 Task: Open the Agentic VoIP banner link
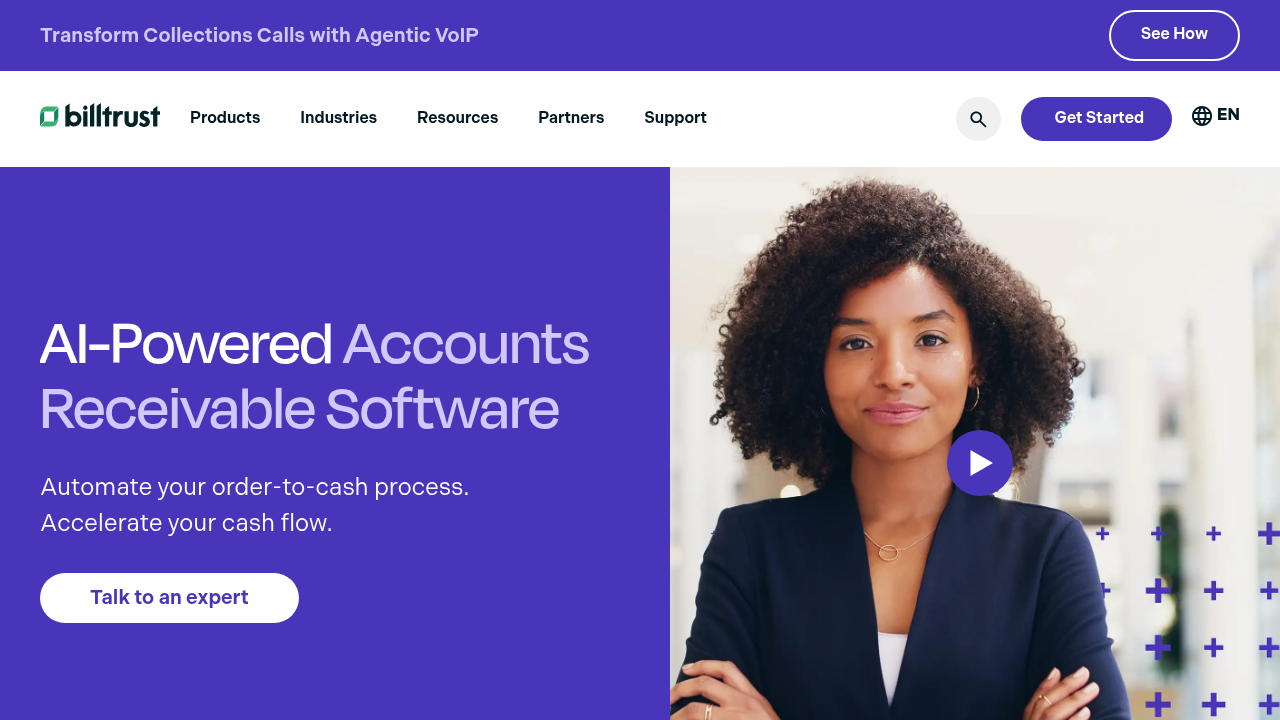tap(259, 35)
